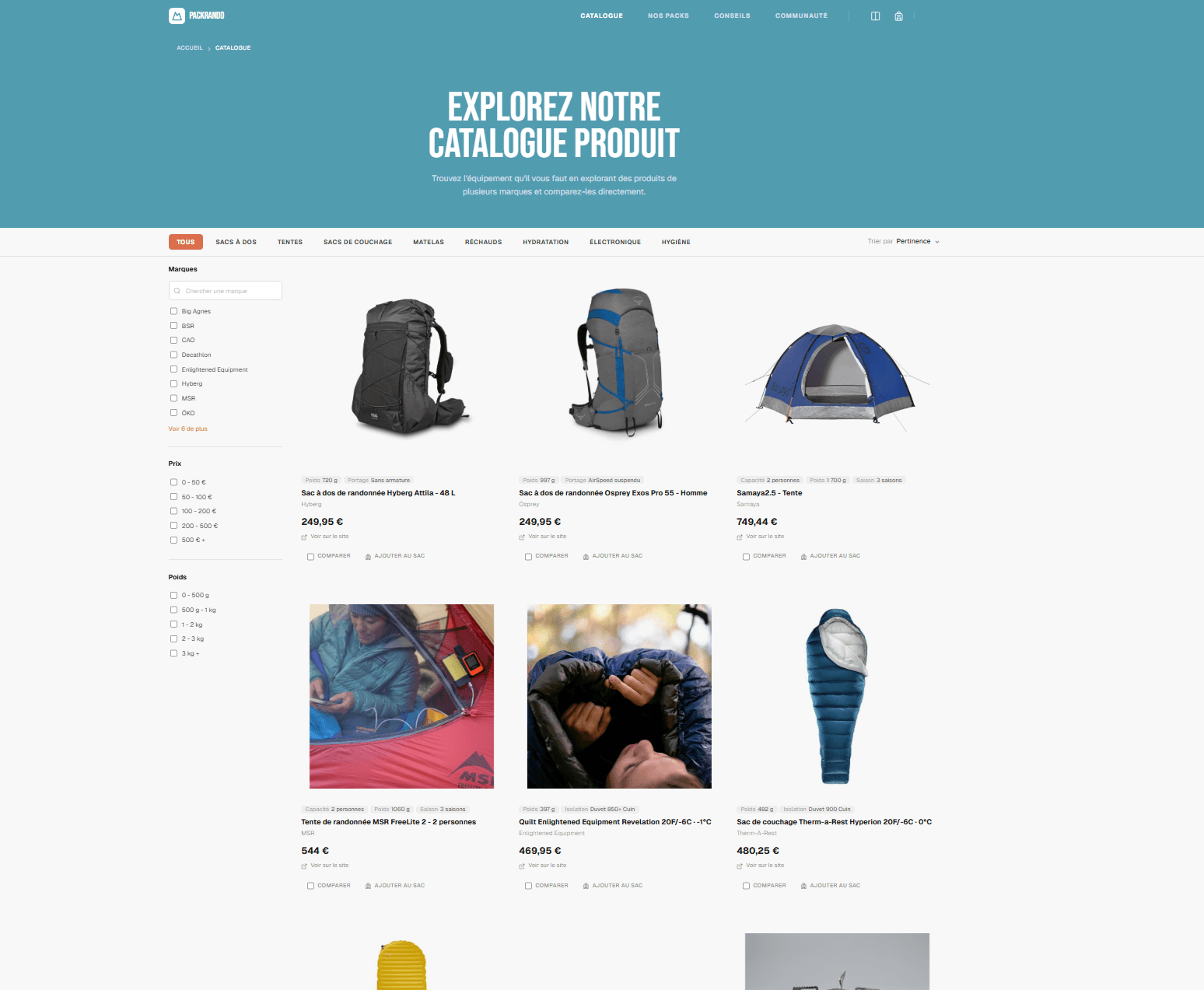
Task: Check the Decathlon brand filter
Action: [x=173, y=355]
